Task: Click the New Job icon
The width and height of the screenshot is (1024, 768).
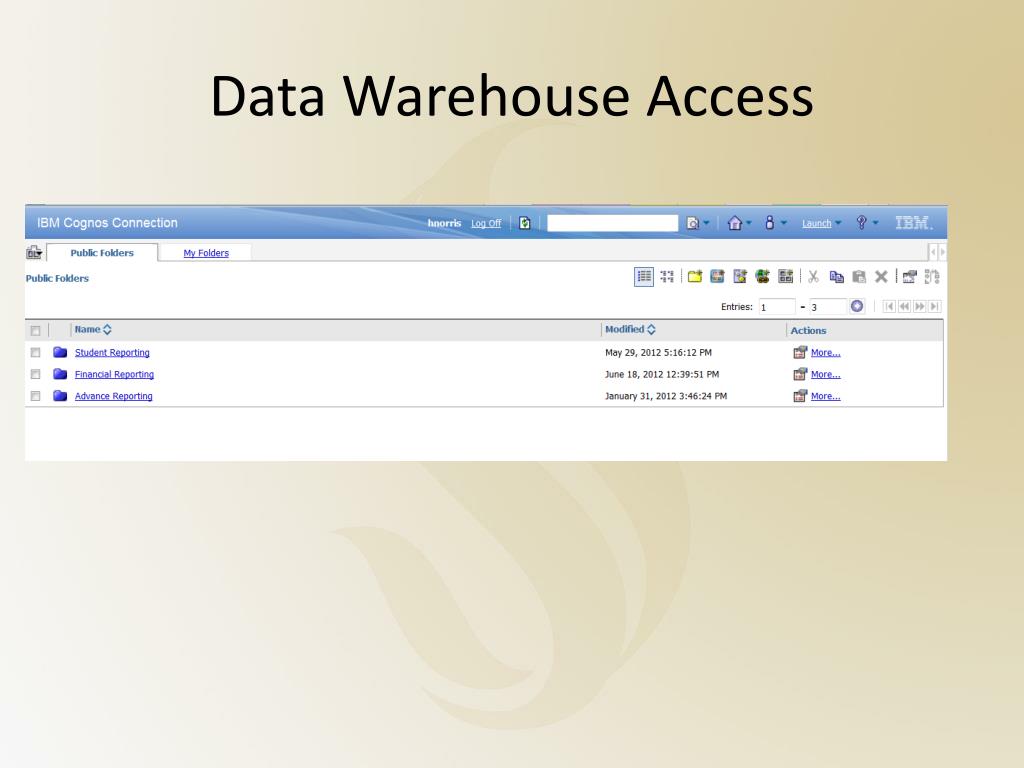Action: (740, 277)
